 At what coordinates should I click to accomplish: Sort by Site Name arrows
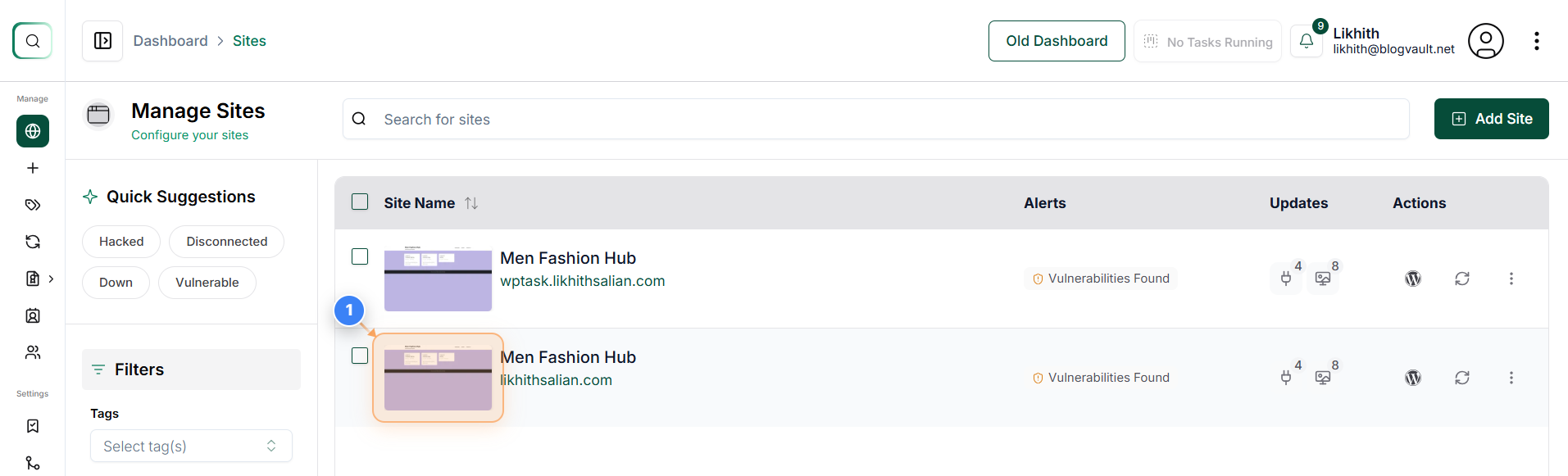(x=471, y=202)
